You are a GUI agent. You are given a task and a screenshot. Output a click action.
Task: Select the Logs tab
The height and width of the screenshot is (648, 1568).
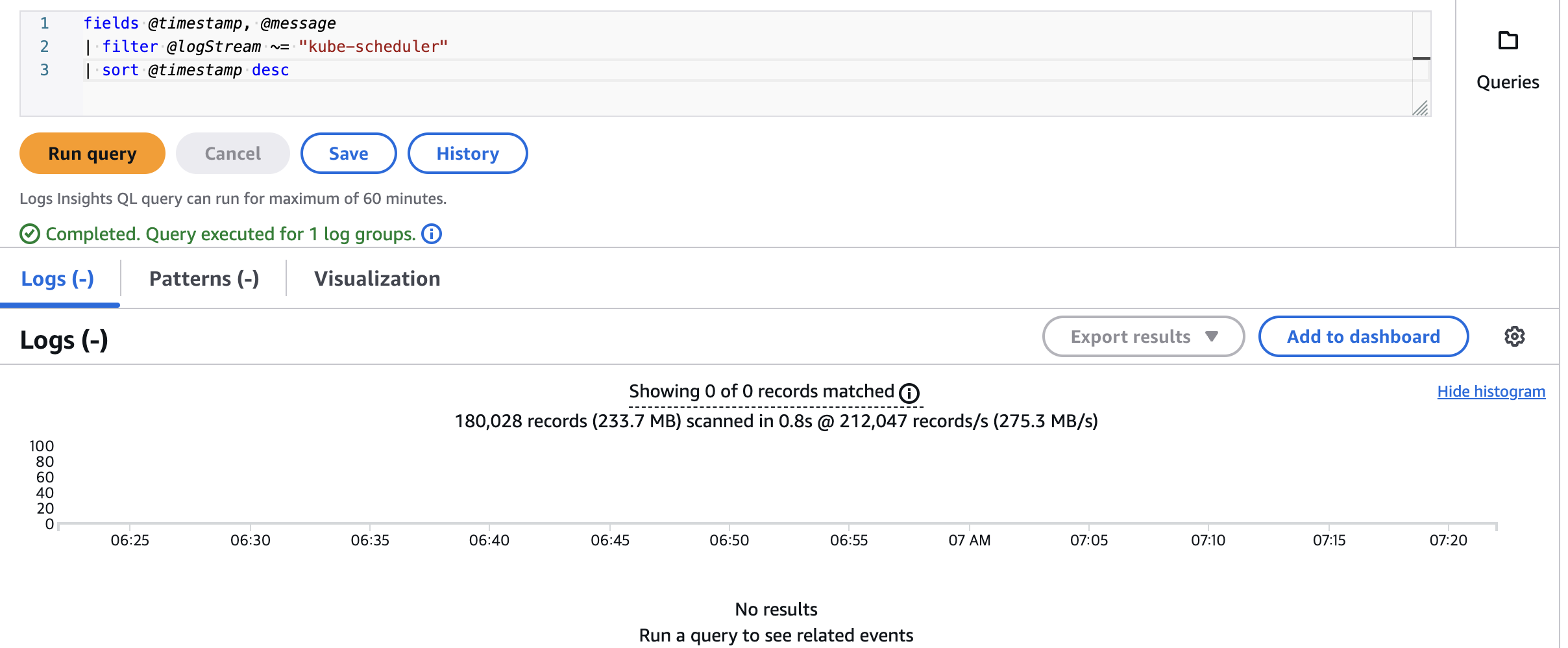[x=58, y=279]
